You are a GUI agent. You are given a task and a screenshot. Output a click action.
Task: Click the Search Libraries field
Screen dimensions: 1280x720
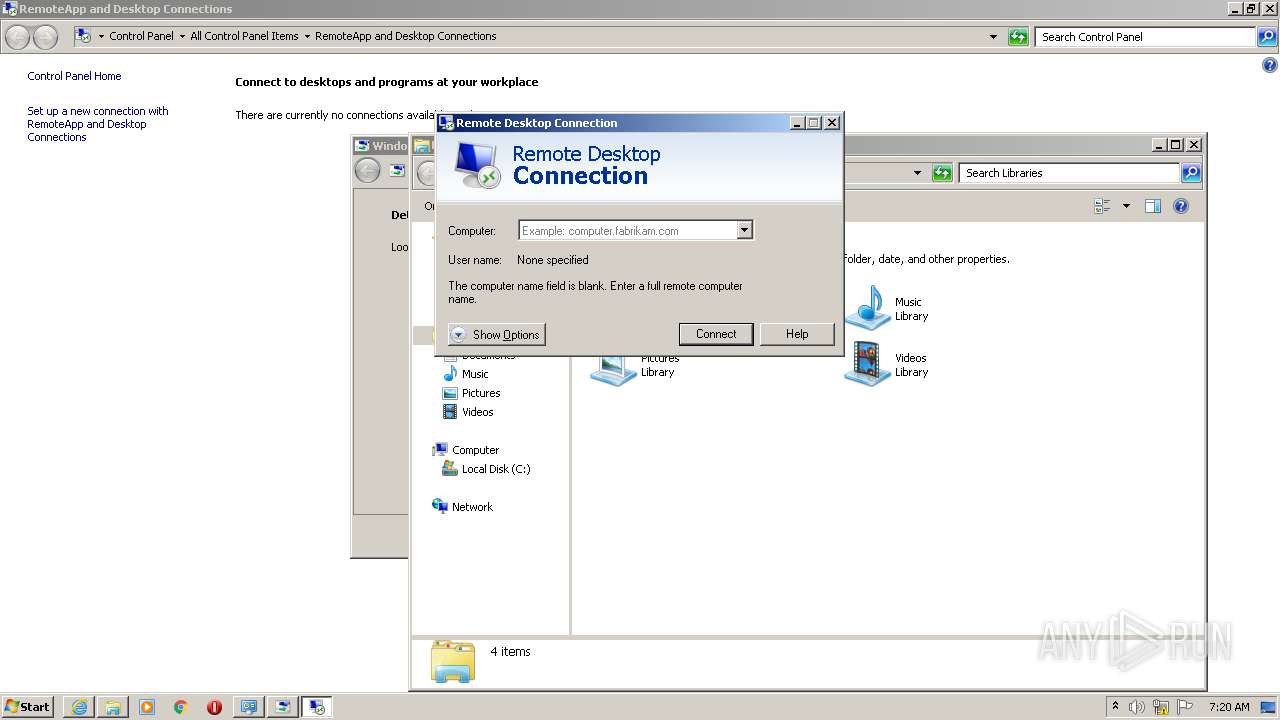(1068, 173)
